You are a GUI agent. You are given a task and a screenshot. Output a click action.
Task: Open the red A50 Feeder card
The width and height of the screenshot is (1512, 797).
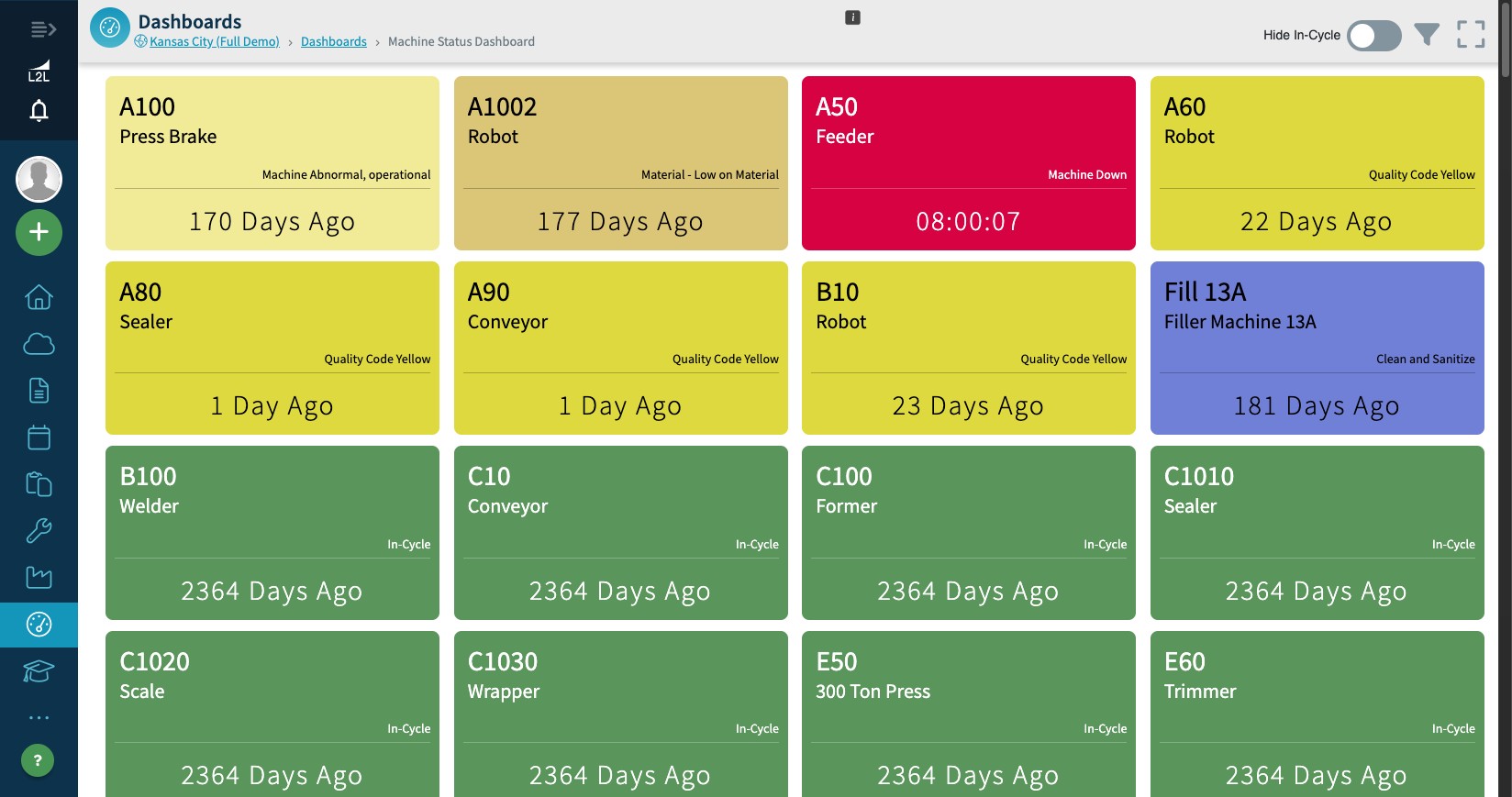pos(969,163)
